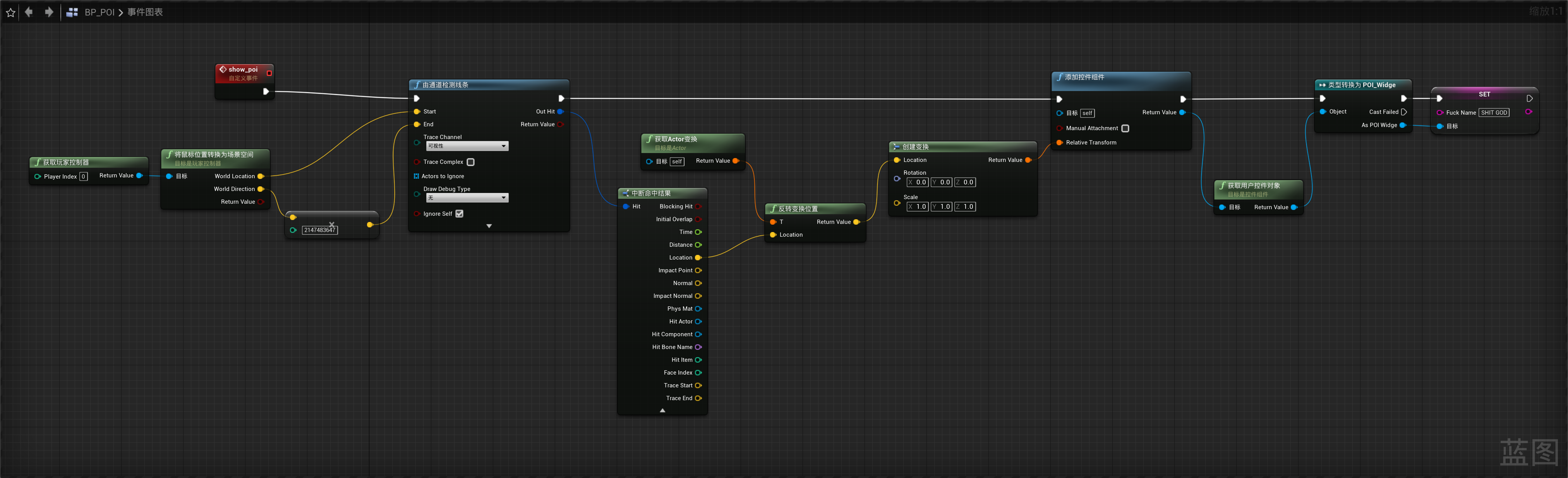Collapse the break hit result node arrow
Image resolution: width=1568 pixels, height=478 pixels.
coord(662,411)
